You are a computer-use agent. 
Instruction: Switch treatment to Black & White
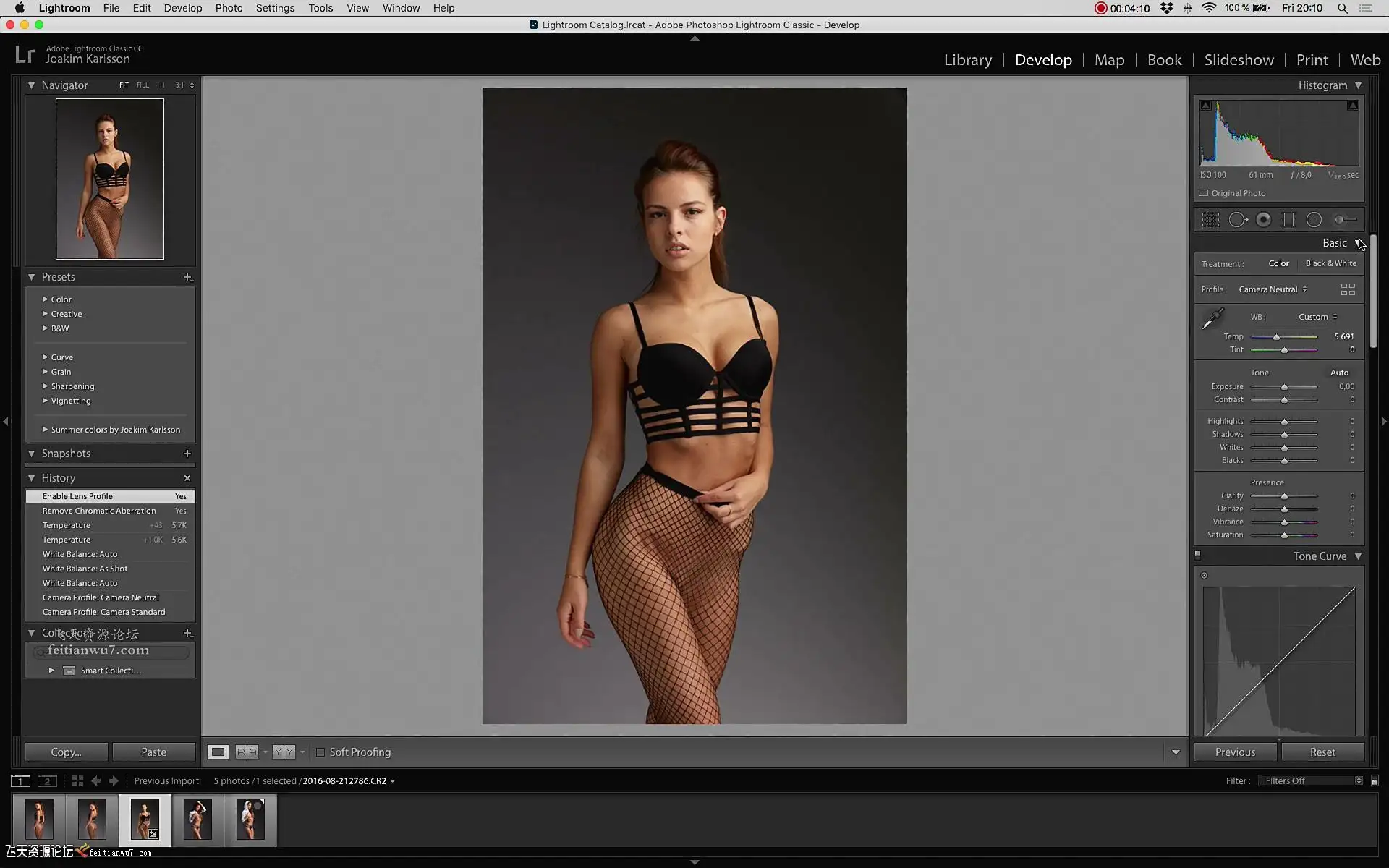[x=1330, y=263]
